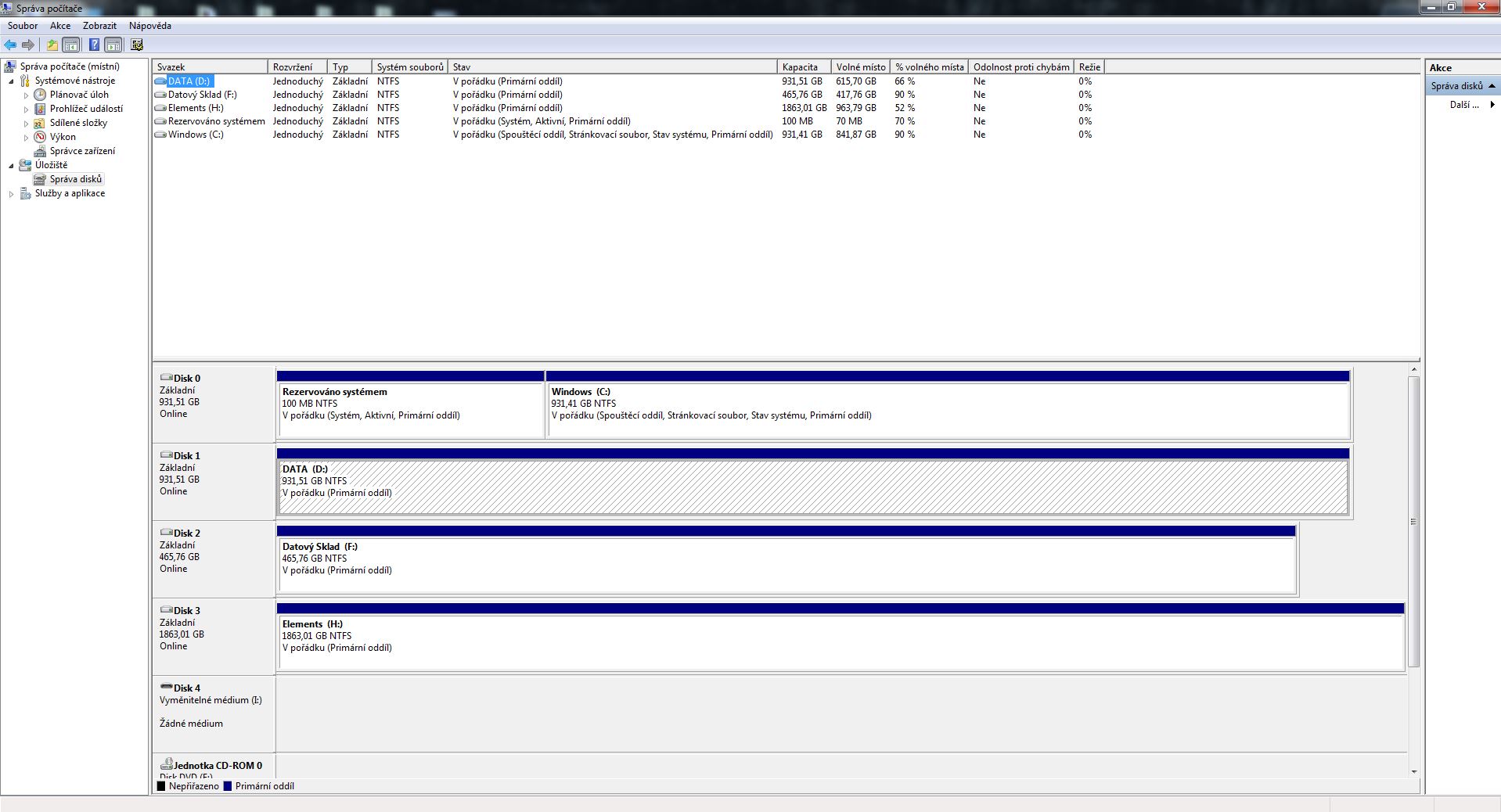This screenshot has height=812, width=1501.
Task: Select the Správce zařízení icon
Action: pos(40,151)
